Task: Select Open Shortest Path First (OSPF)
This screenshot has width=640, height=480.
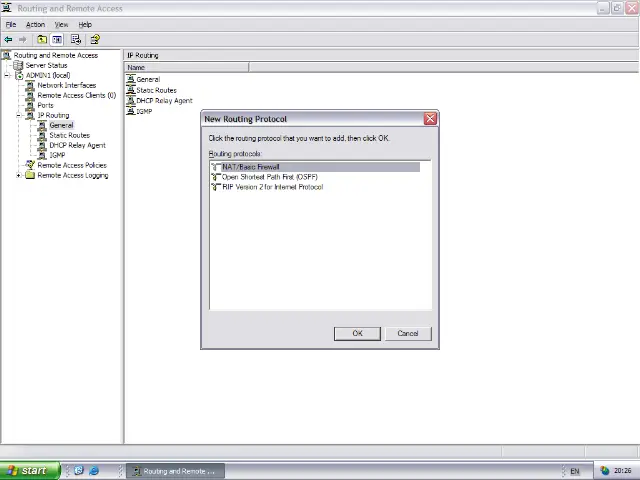Action: [270, 177]
